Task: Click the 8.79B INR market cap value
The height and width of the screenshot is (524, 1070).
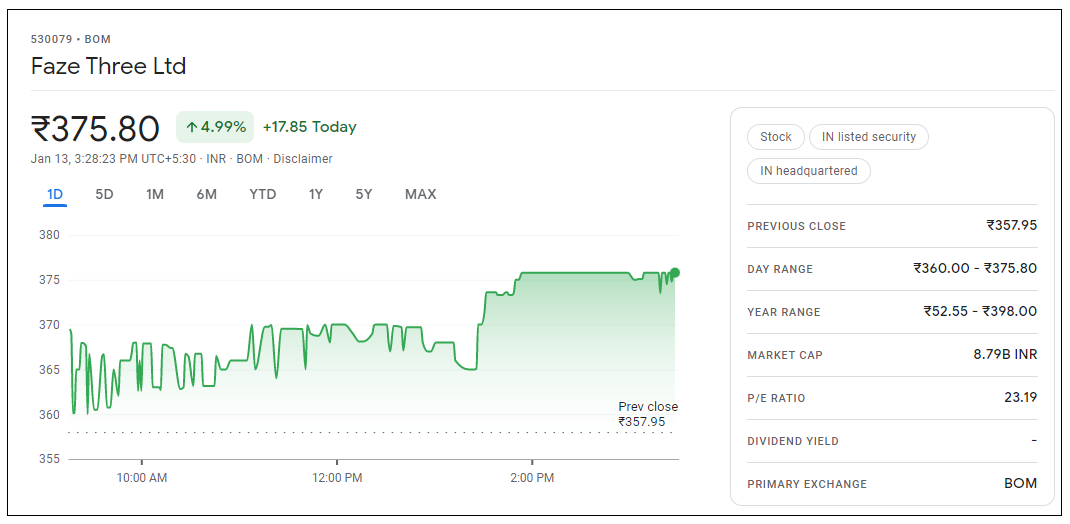Action: [1005, 354]
